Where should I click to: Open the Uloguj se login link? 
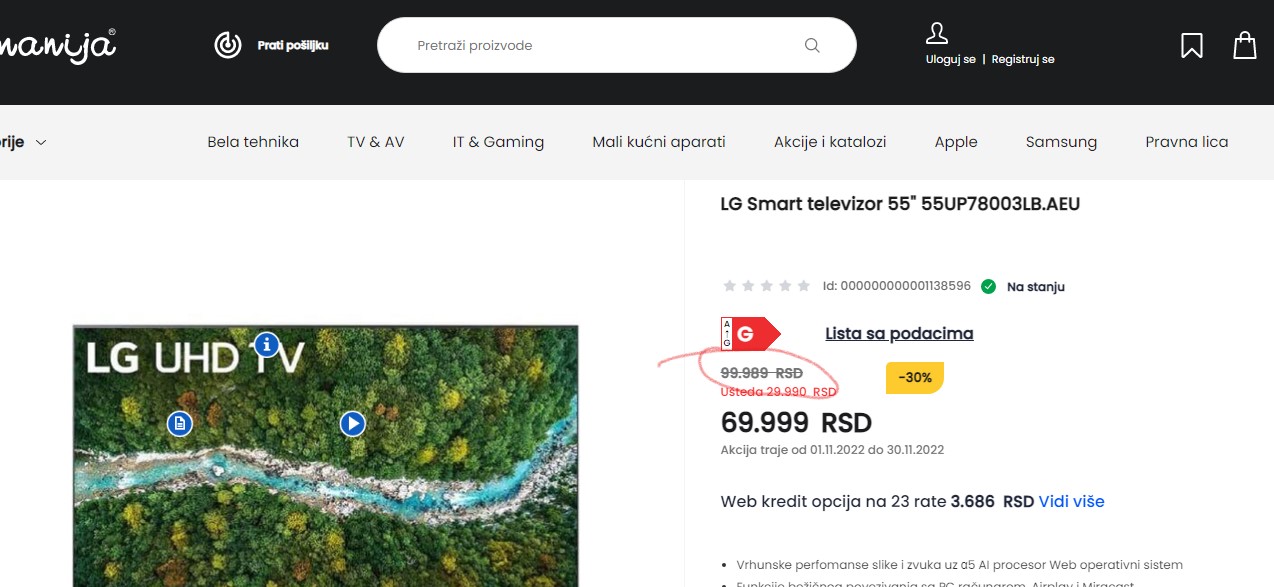951,59
